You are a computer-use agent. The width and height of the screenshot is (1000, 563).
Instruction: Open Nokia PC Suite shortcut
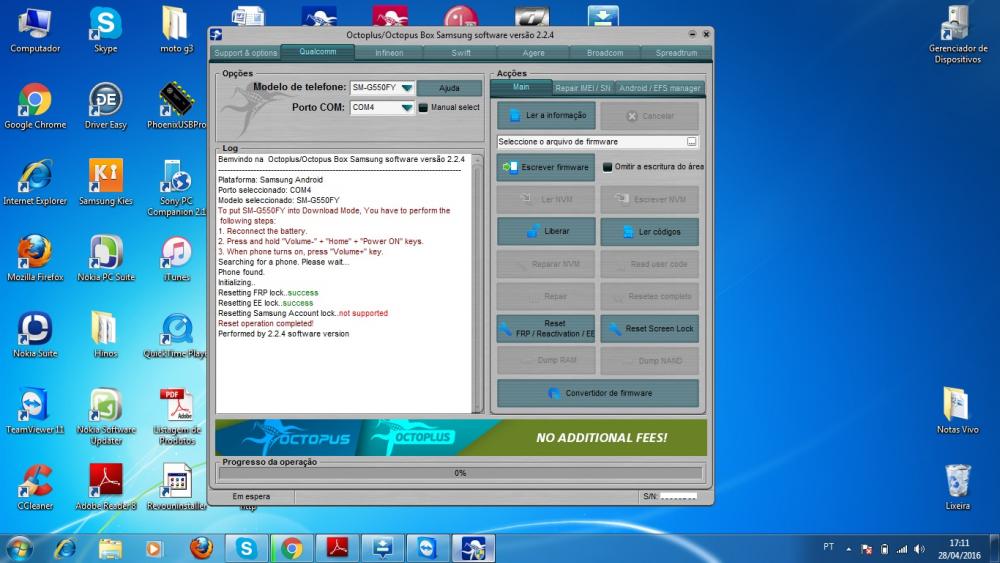click(x=105, y=259)
